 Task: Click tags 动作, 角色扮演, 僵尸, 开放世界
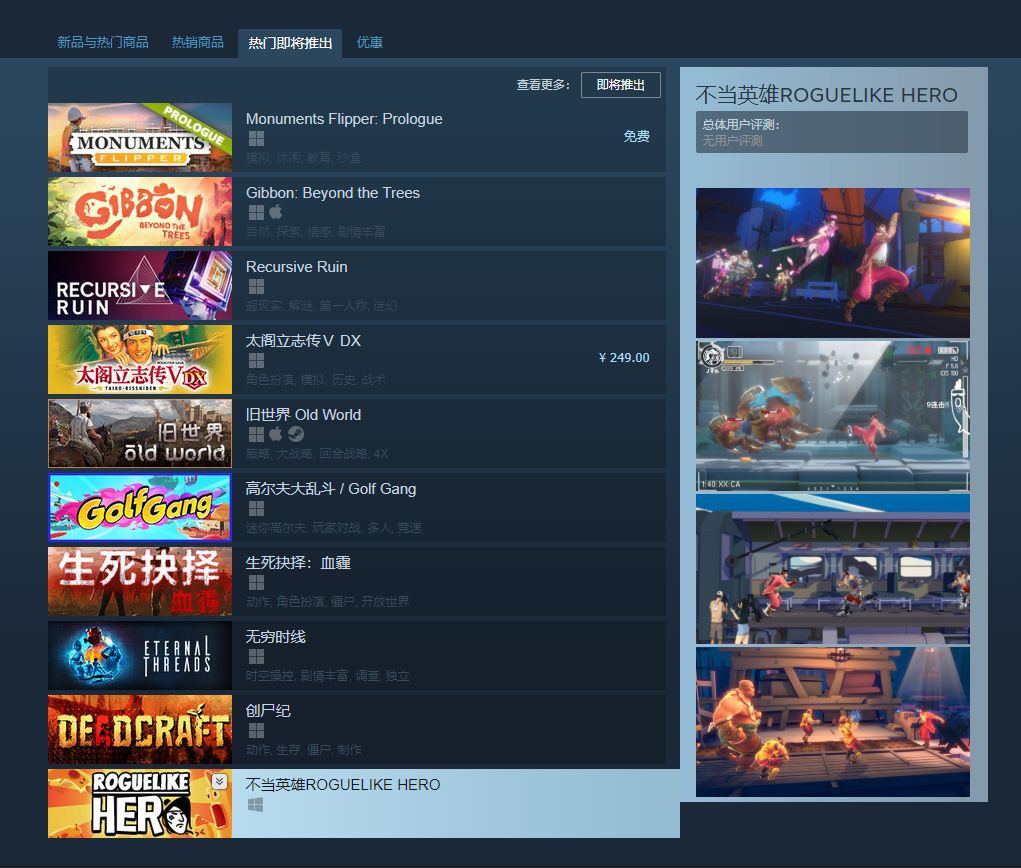pyautogui.click(x=328, y=602)
